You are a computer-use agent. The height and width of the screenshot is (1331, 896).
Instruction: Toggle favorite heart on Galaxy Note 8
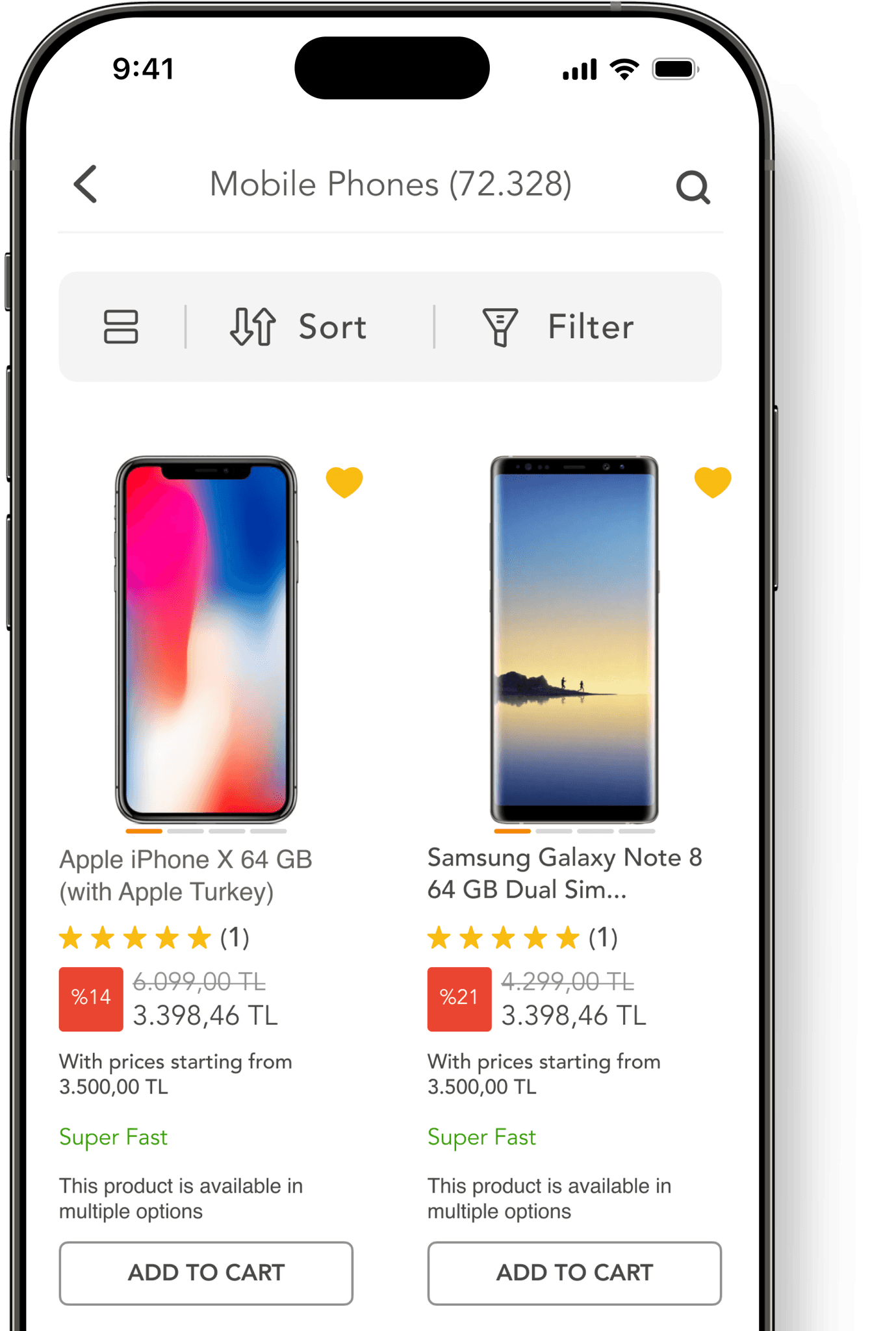pos(713,482)
